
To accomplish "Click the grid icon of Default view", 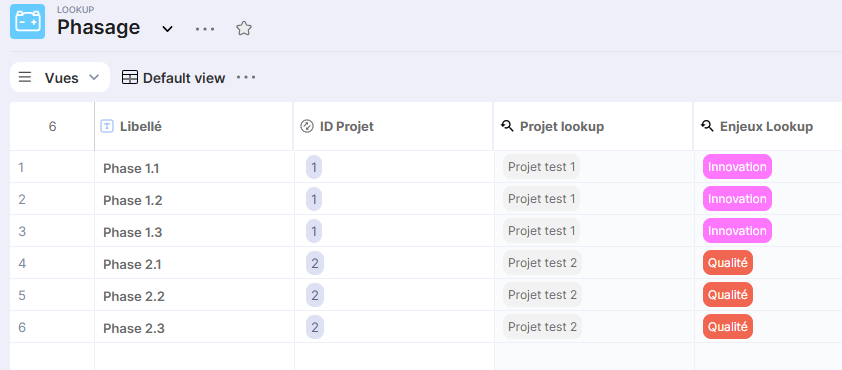I will click(x=130, y=78).
